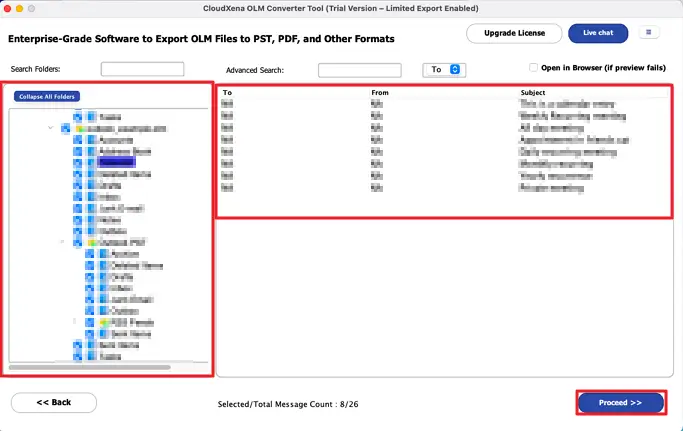Viewport: 683px width, 431px height.
Task: Collapse the mailbox account tree node
Action: tap(51, 129)
